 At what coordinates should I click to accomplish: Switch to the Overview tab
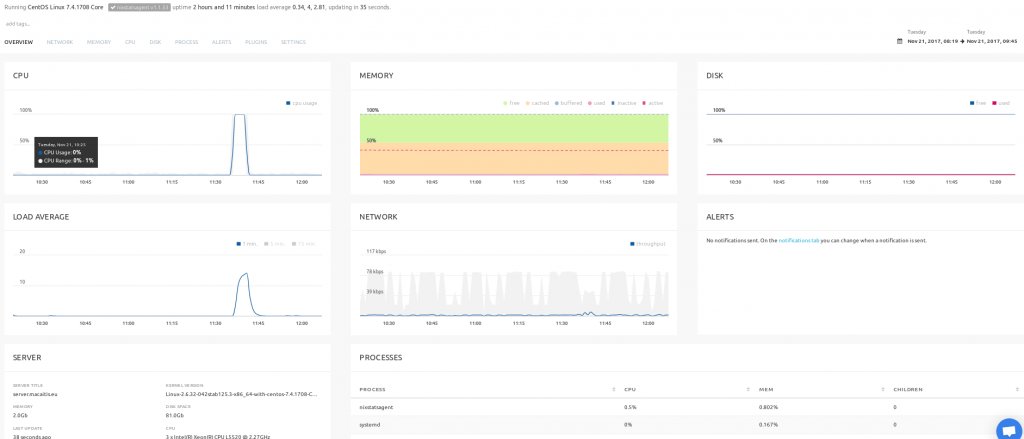coord(18,42)
